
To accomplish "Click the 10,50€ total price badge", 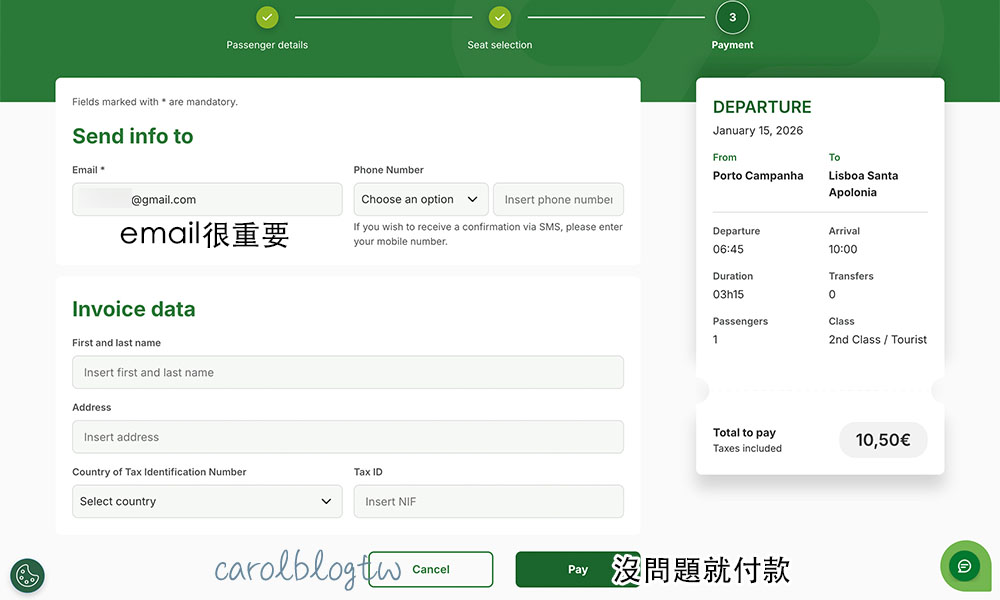I will point(882,440).
